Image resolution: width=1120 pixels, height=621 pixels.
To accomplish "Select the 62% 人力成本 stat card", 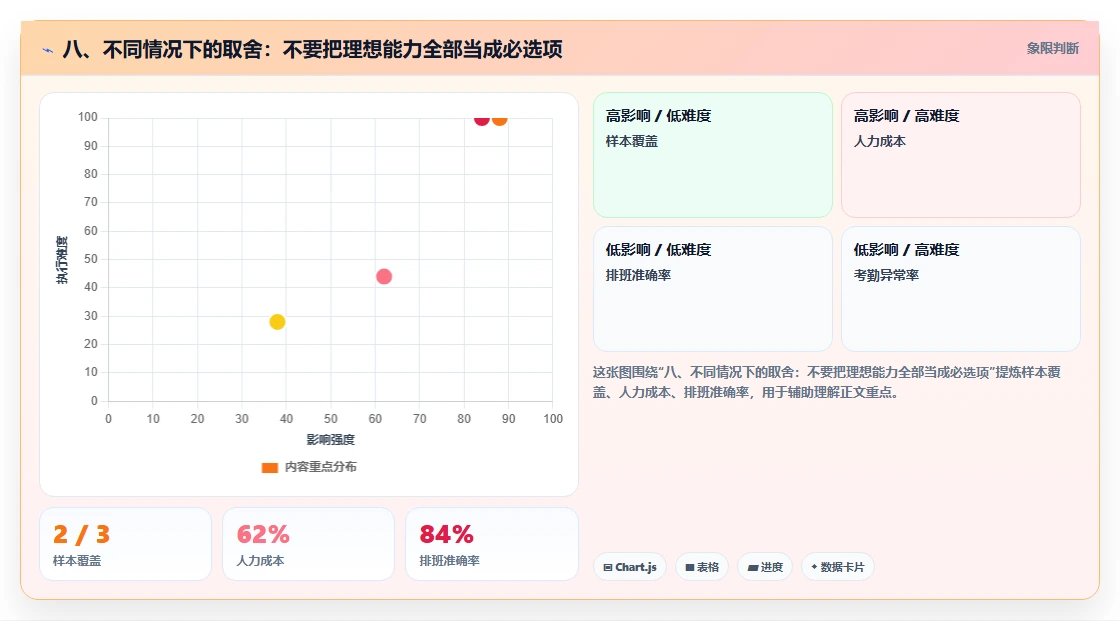I will pyautogui.click(x=309, y=544).
